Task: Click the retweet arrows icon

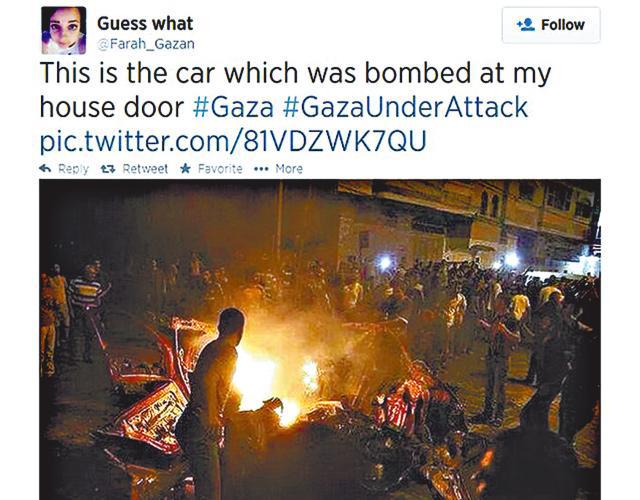Action: (109, 169)
